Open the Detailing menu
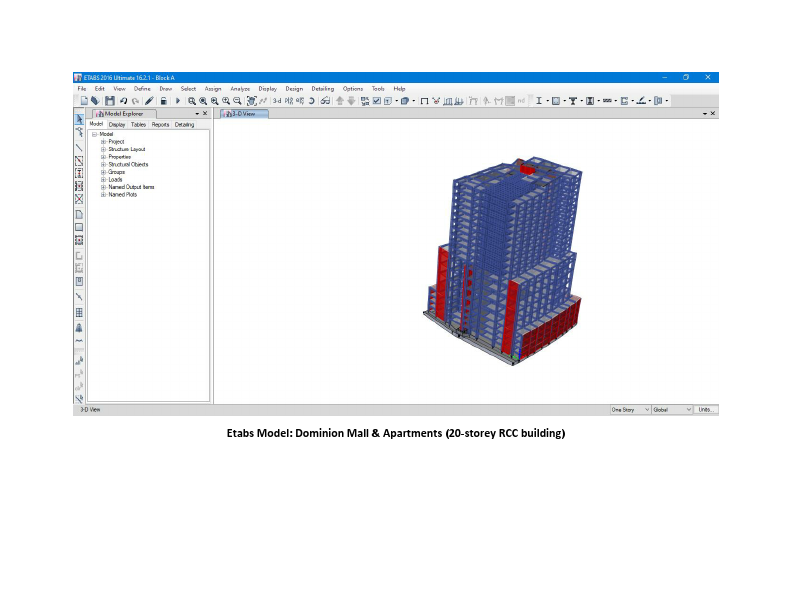792x612 pixels. pos(323,89)
